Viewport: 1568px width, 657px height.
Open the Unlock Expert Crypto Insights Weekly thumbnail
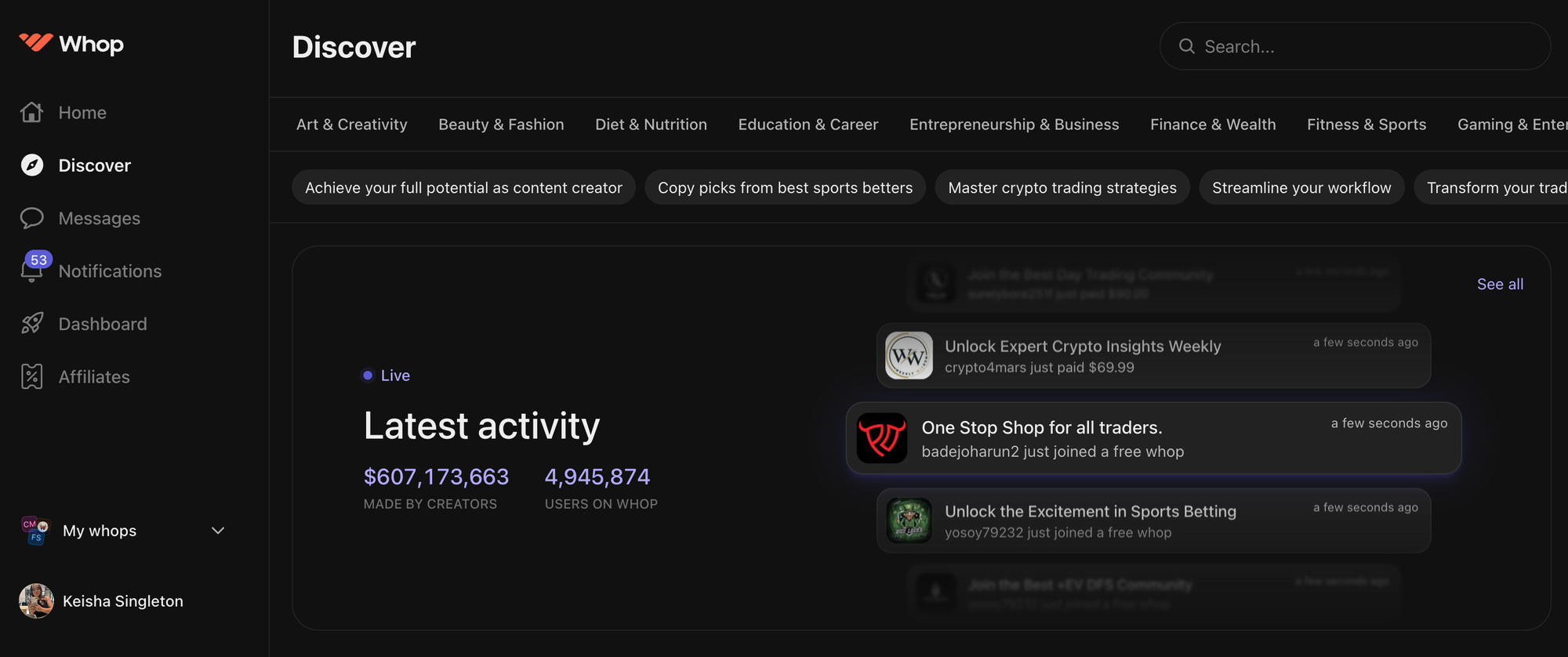click(909, 356)
